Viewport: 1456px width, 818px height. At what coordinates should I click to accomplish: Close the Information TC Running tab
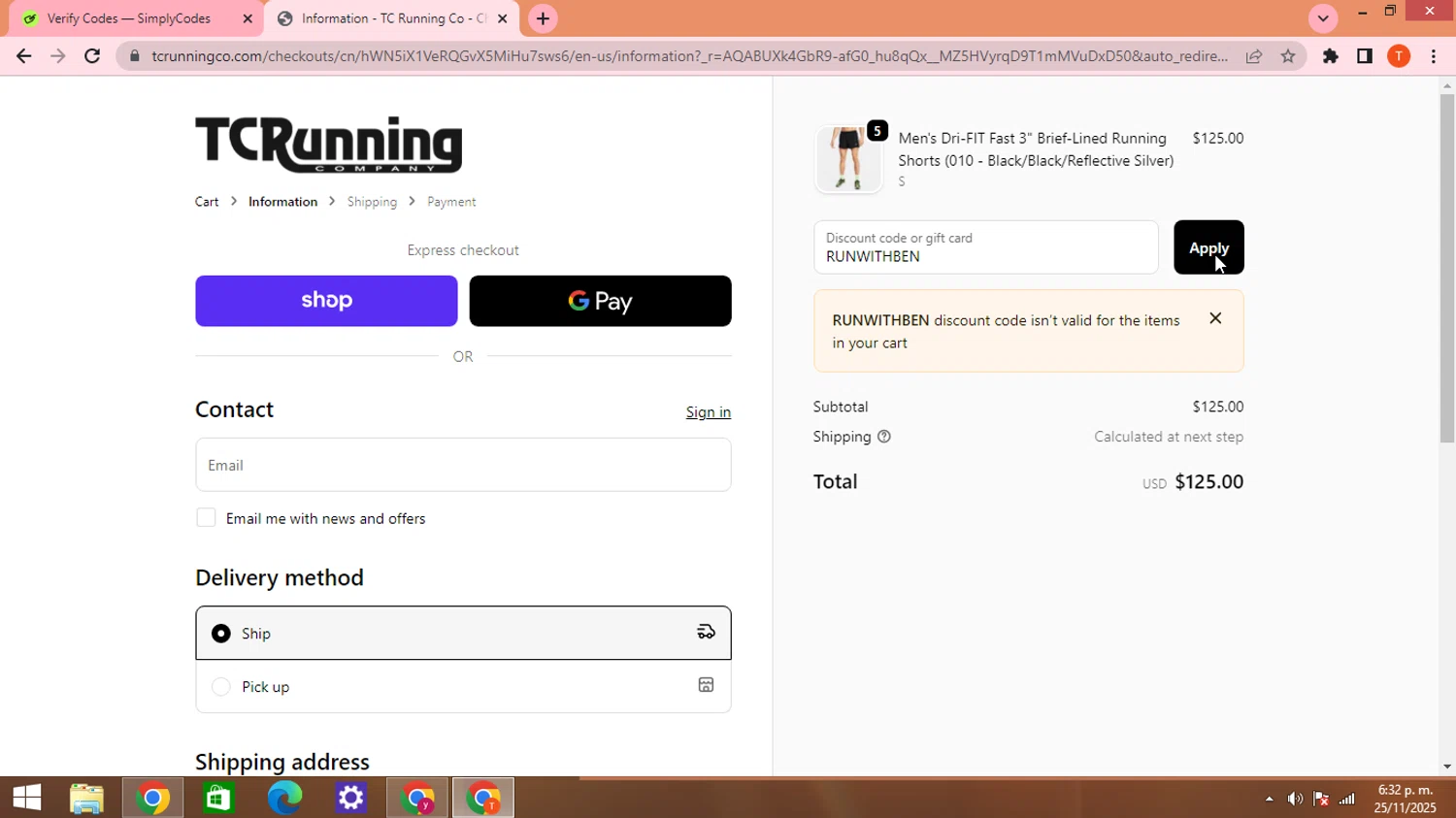click(x=502, y=18)
